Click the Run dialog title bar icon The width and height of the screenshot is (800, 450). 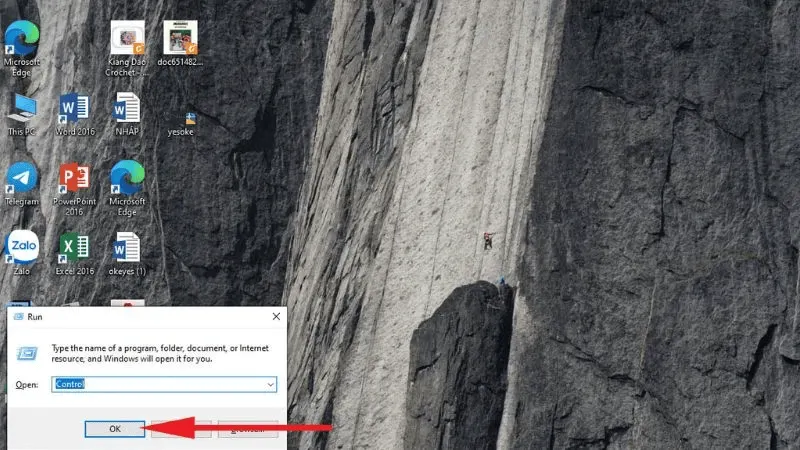16,316
